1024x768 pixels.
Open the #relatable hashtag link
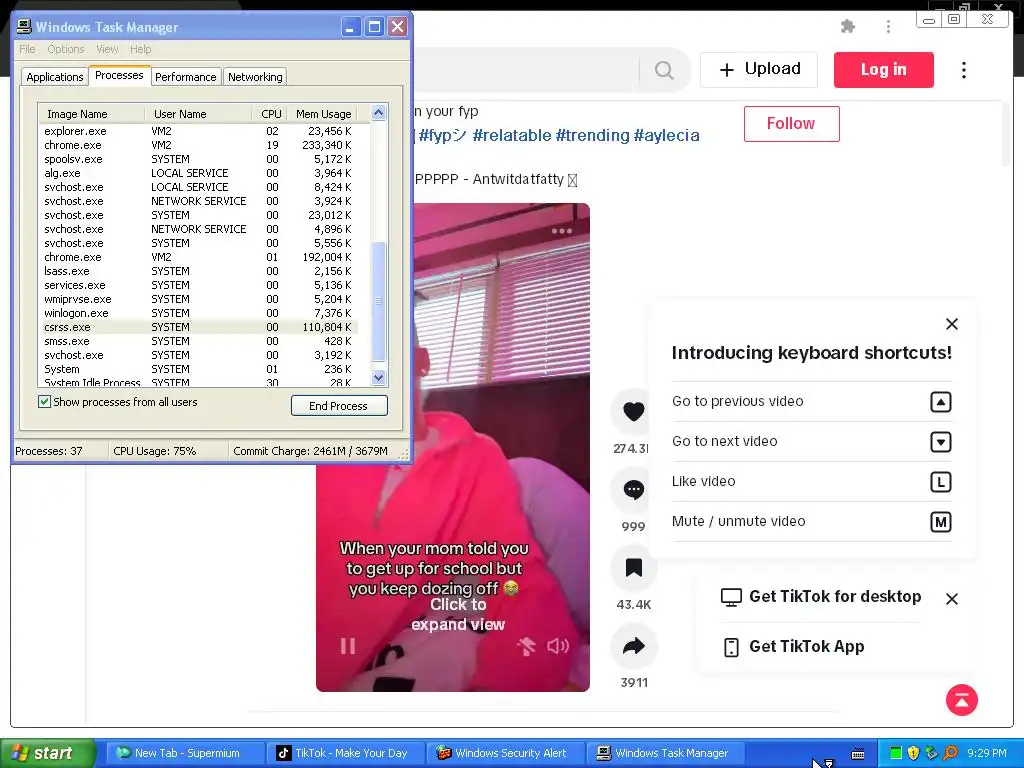point(512,135)
